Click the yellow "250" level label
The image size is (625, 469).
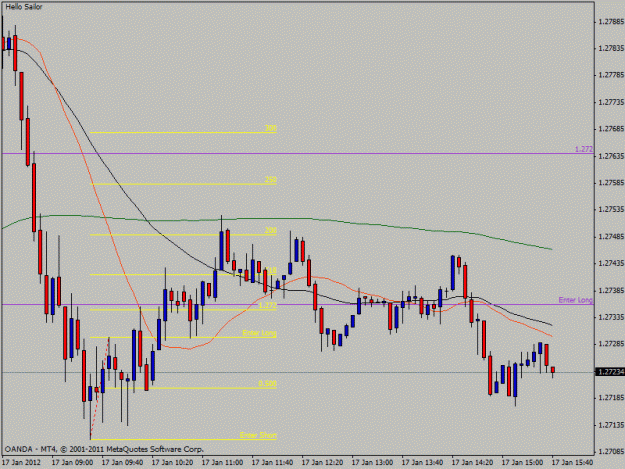pos(271,180)
